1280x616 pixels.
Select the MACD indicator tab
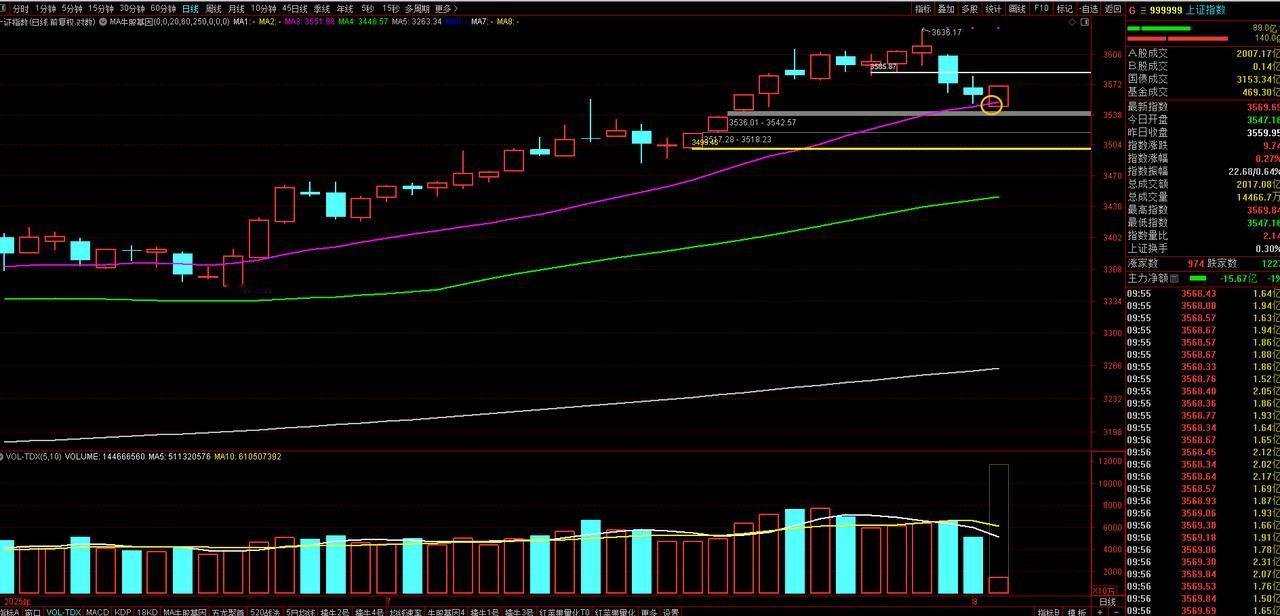click(x=97, y=611)
